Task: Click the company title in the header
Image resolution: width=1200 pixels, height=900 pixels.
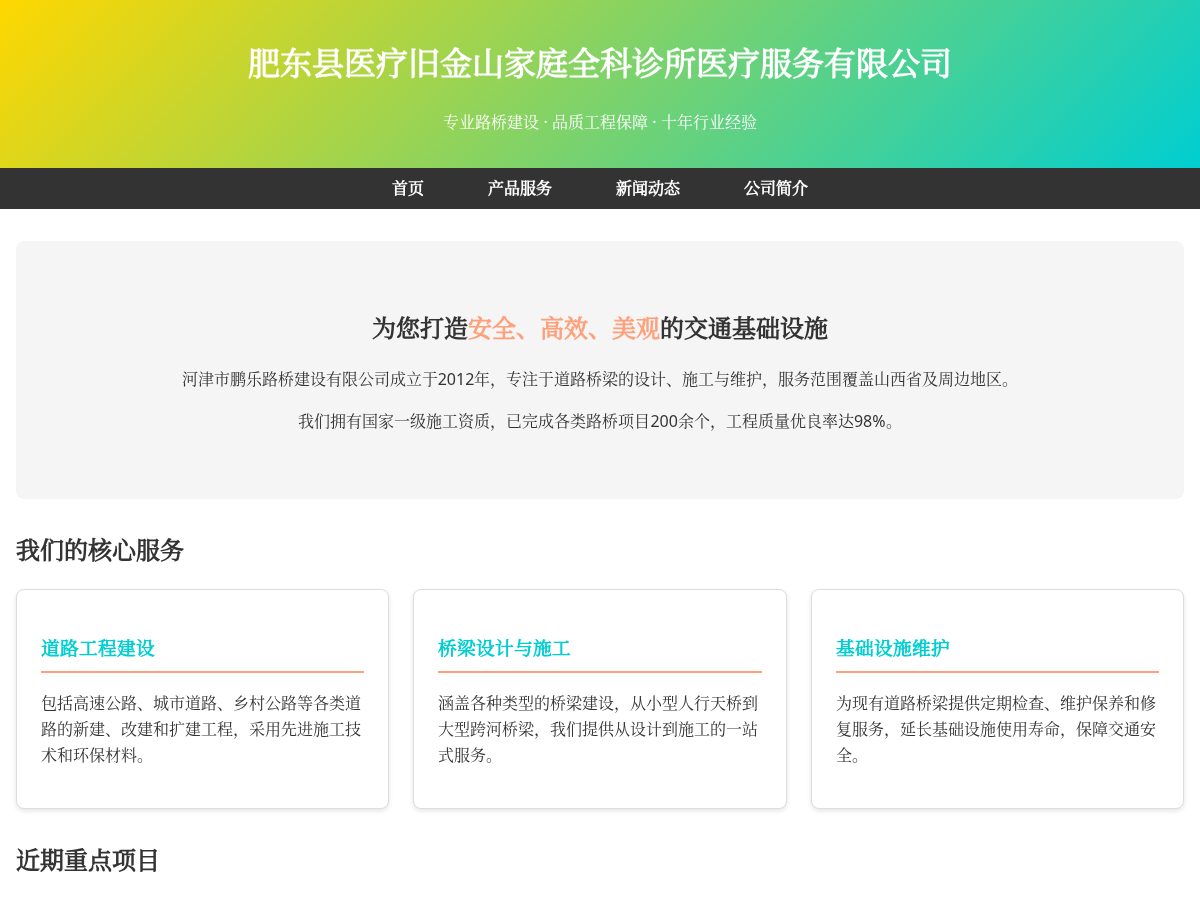Action: [600, 63]
